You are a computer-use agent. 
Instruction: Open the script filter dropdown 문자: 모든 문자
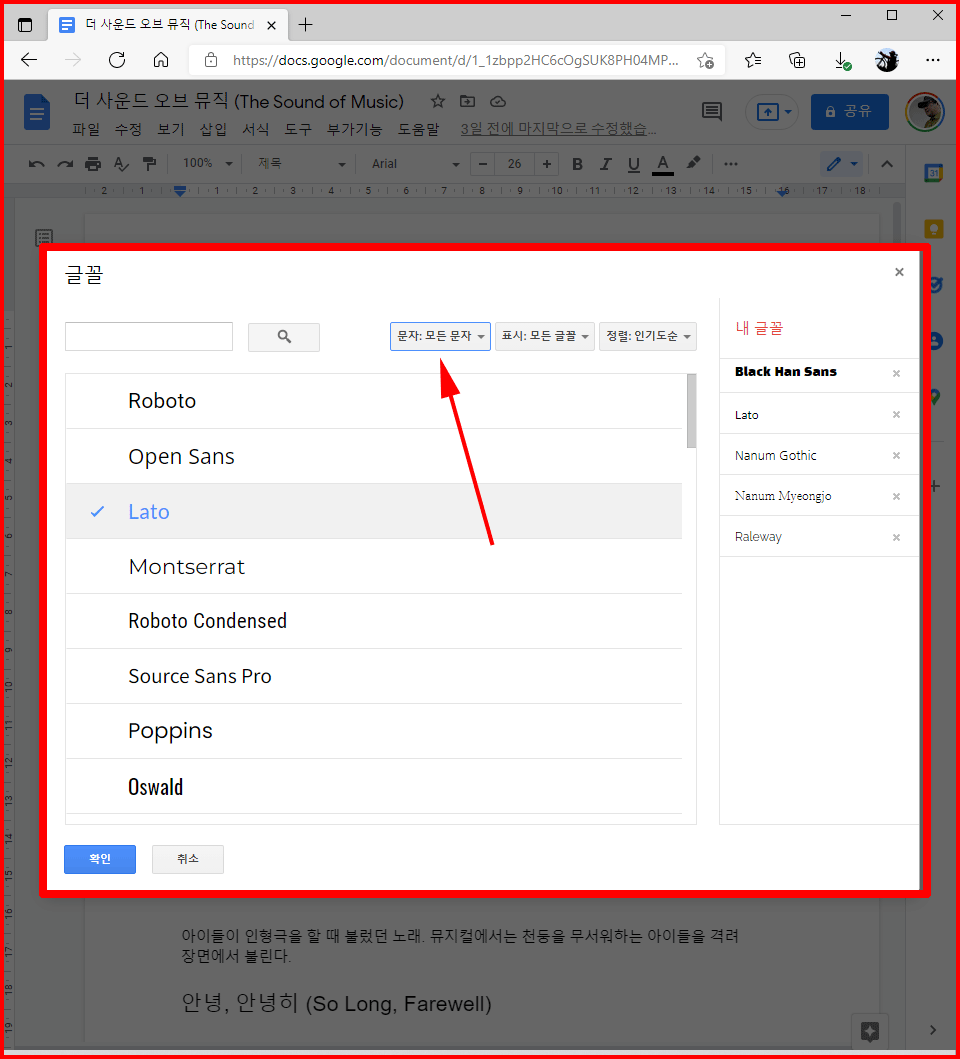coord(440,336)
